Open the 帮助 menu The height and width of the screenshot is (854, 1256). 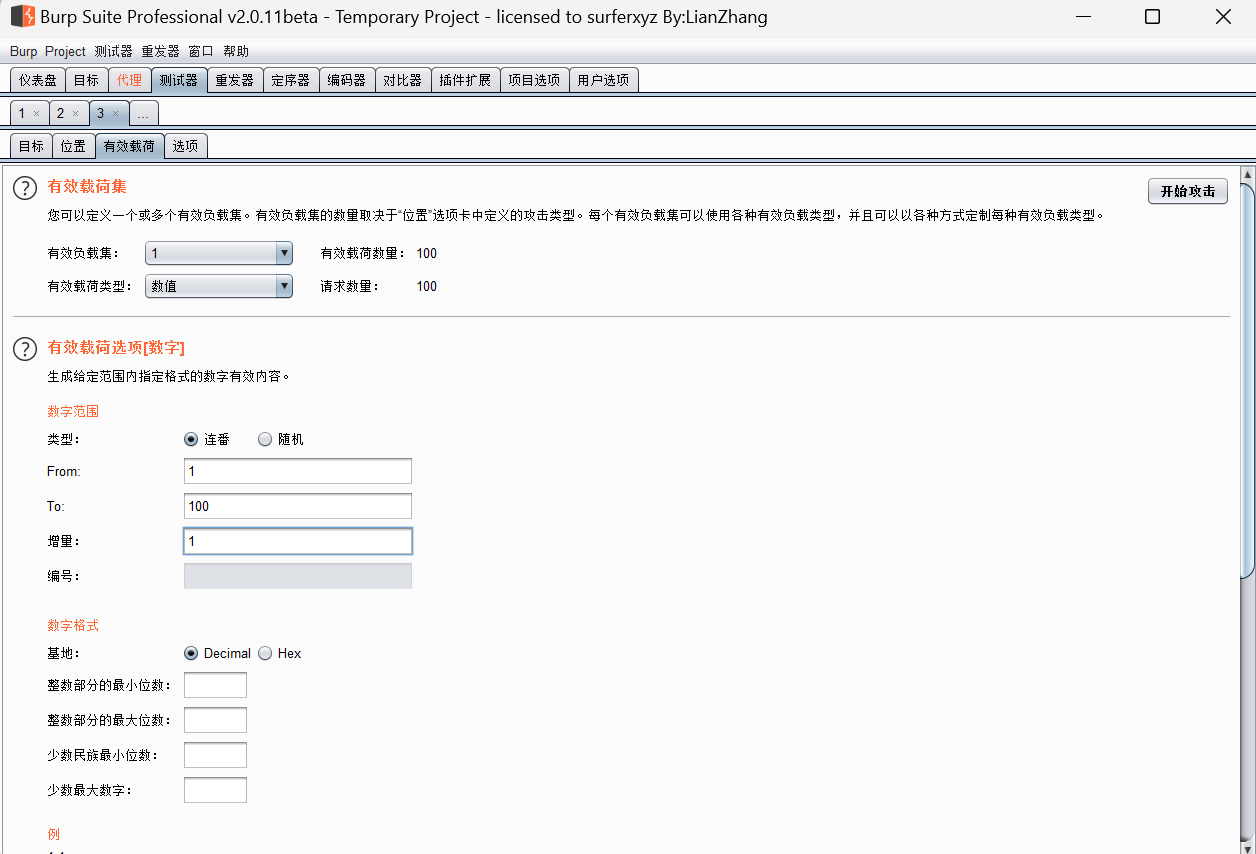click(x=236, y=51)
